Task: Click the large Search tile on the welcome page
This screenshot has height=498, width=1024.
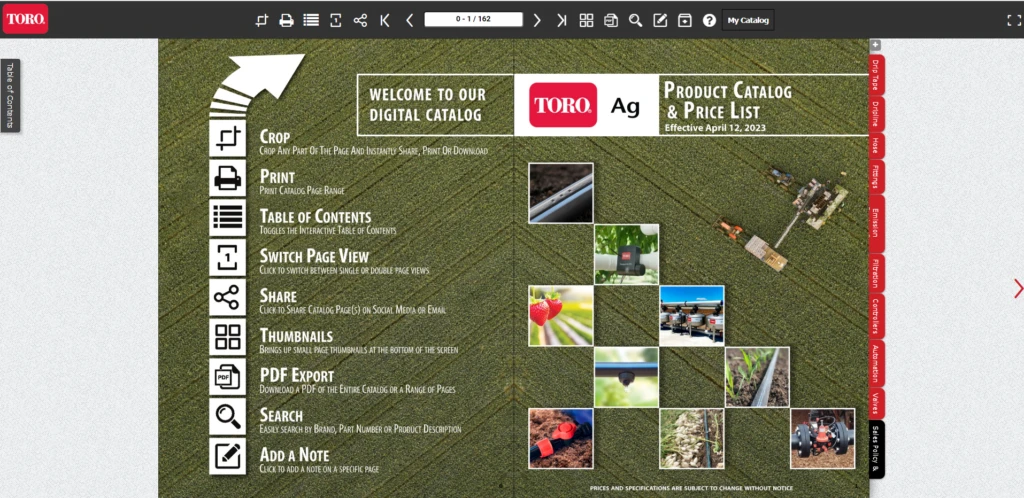Action: click(x=227, y=416)
